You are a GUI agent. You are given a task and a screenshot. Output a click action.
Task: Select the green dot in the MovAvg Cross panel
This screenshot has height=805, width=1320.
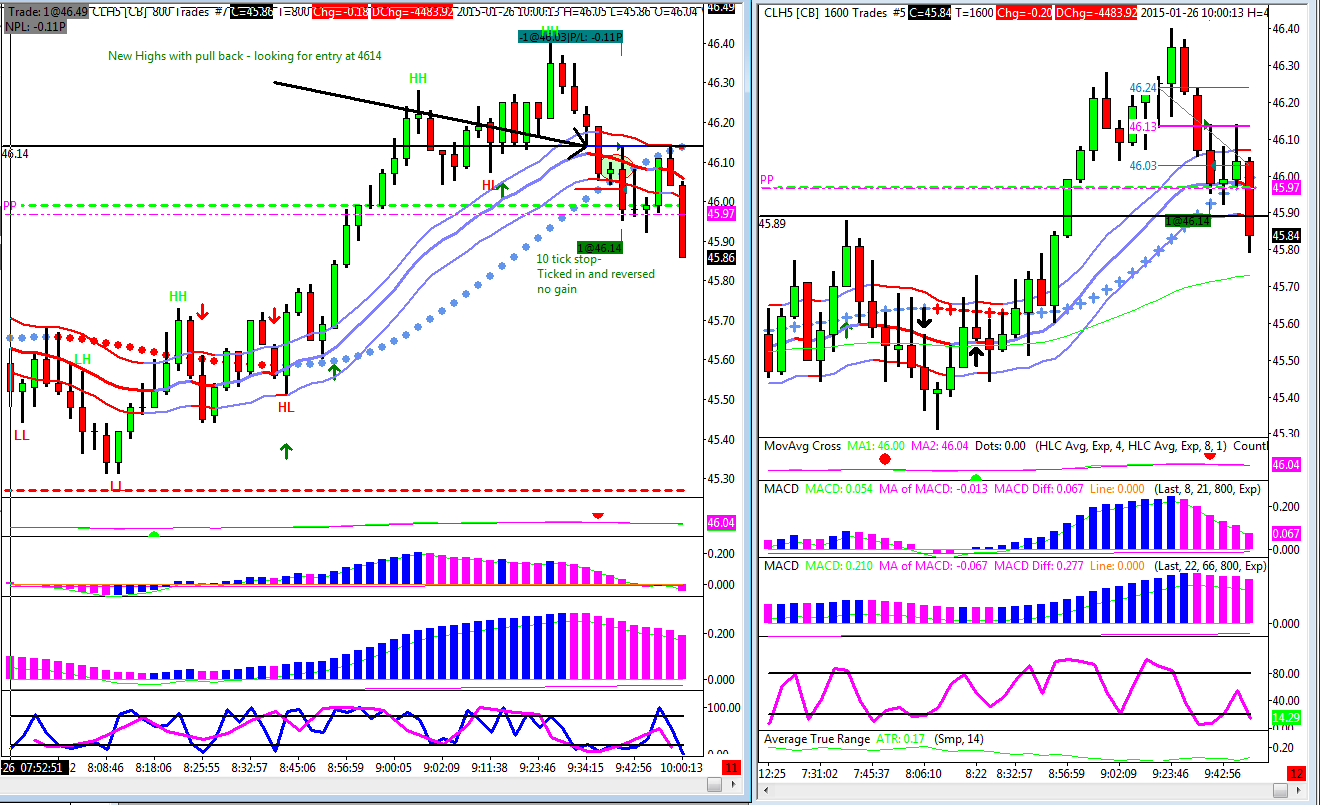click(x=976, y=477)
